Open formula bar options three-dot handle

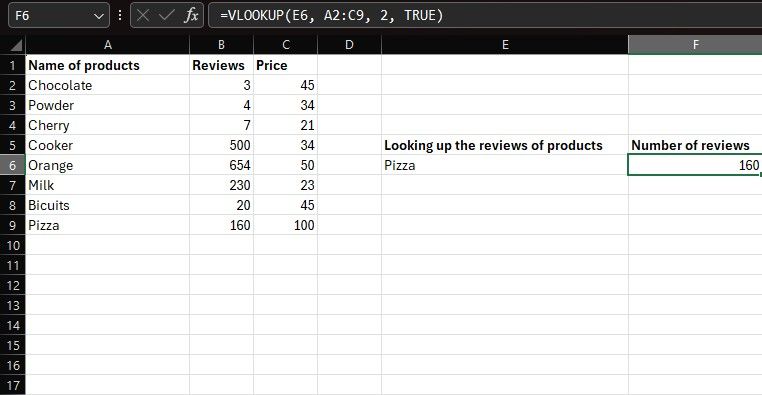pos(120,16)
